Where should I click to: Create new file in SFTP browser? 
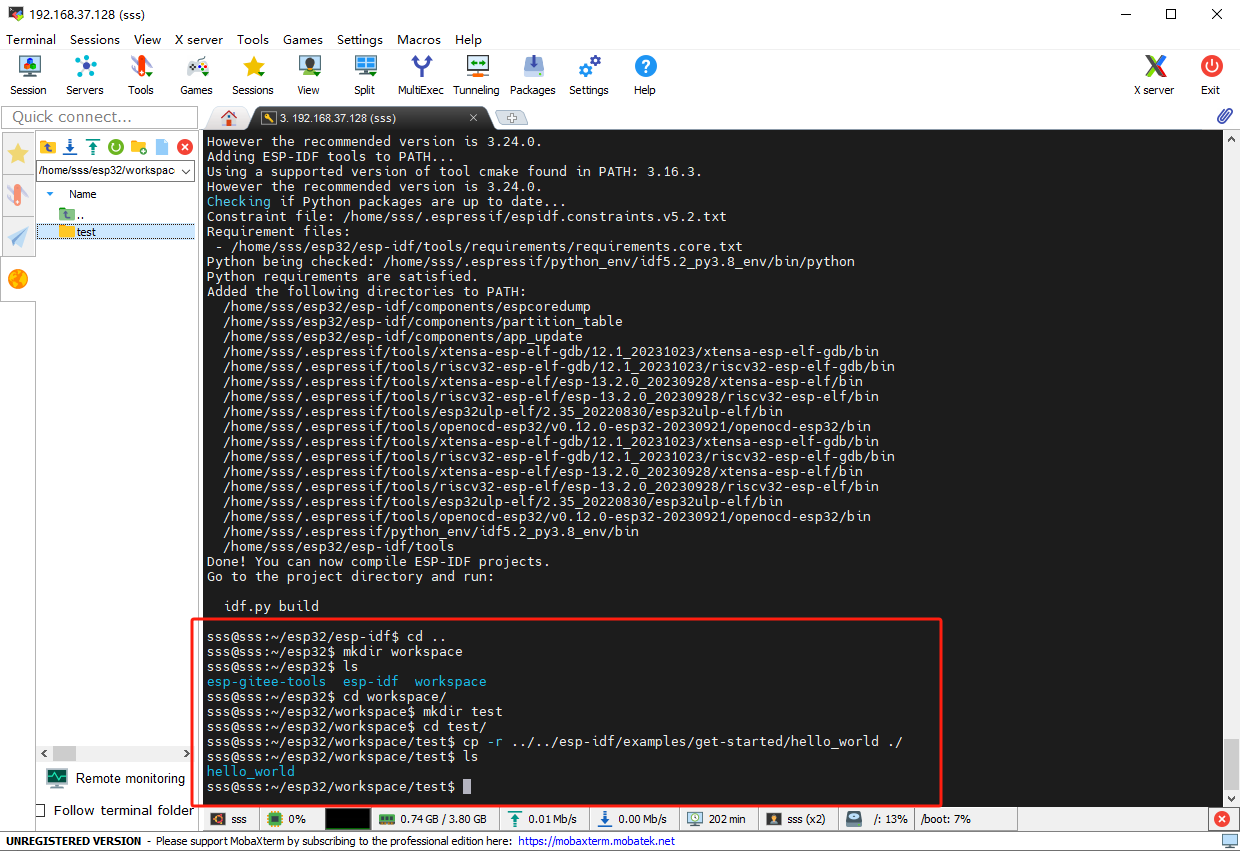coord(162,147)
